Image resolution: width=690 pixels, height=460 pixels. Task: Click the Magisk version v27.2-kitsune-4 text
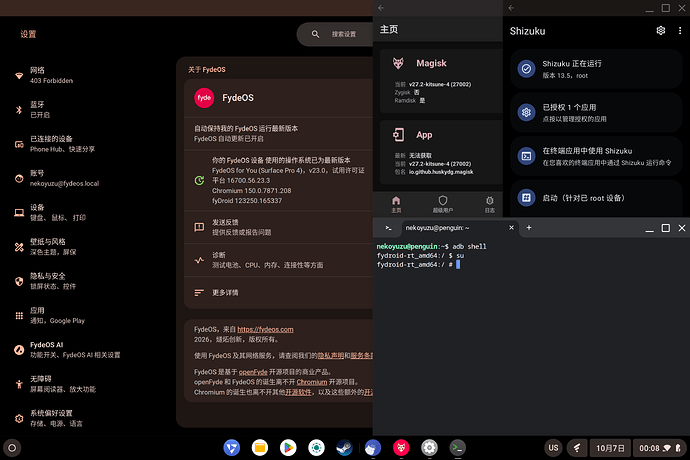[x=440, y=84]
